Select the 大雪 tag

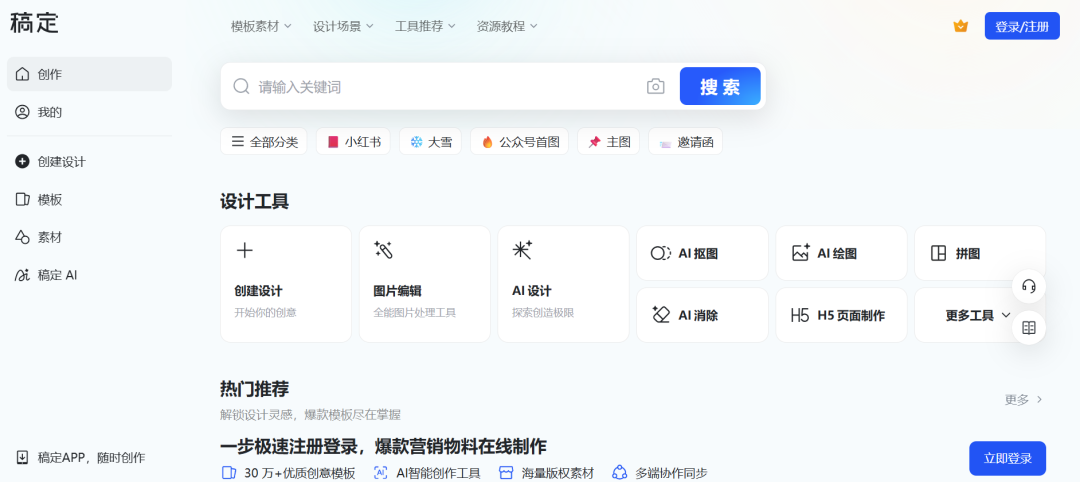[x=430, y=142]
